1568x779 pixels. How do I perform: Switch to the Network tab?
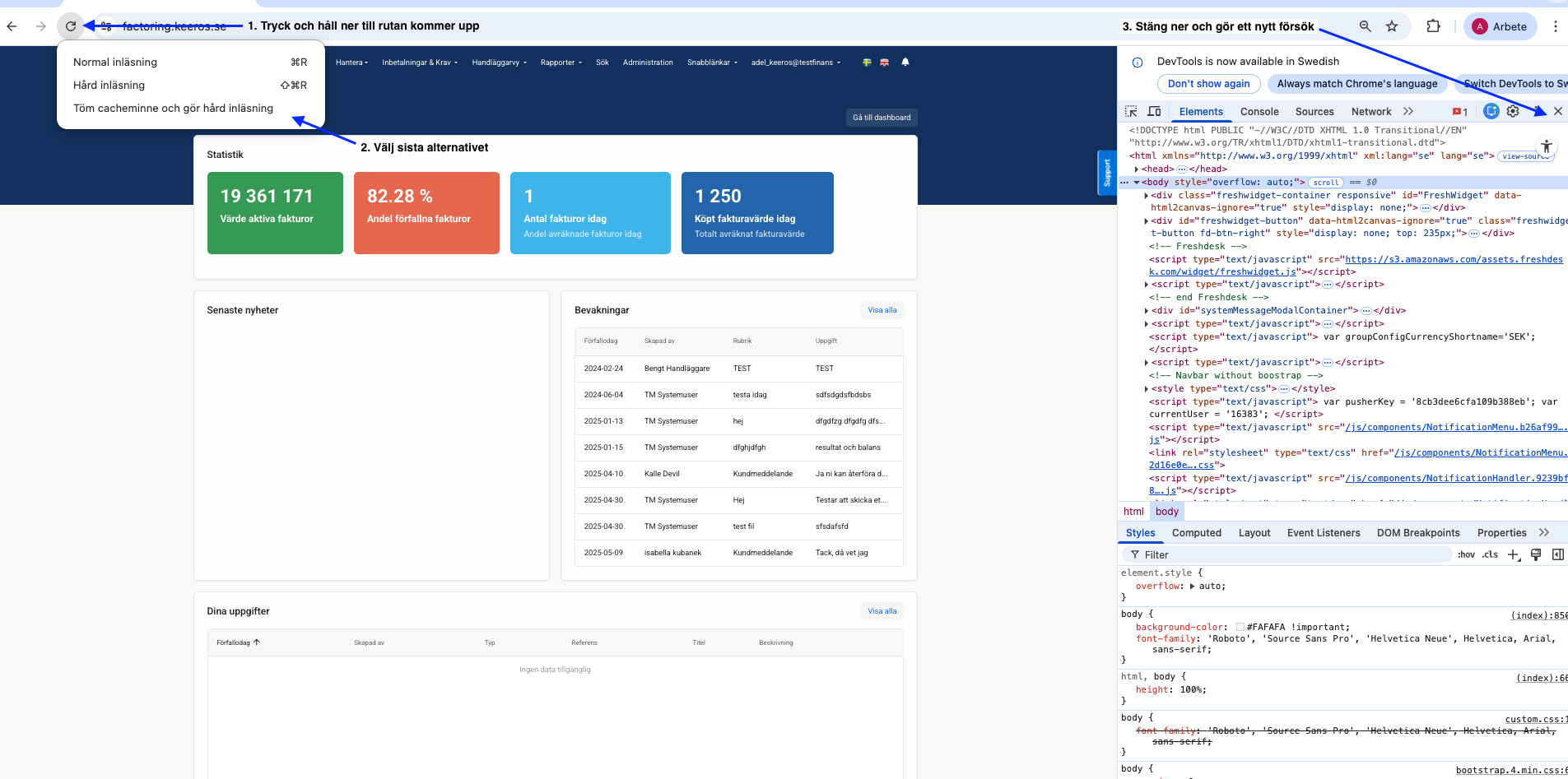click(1371, 112)
